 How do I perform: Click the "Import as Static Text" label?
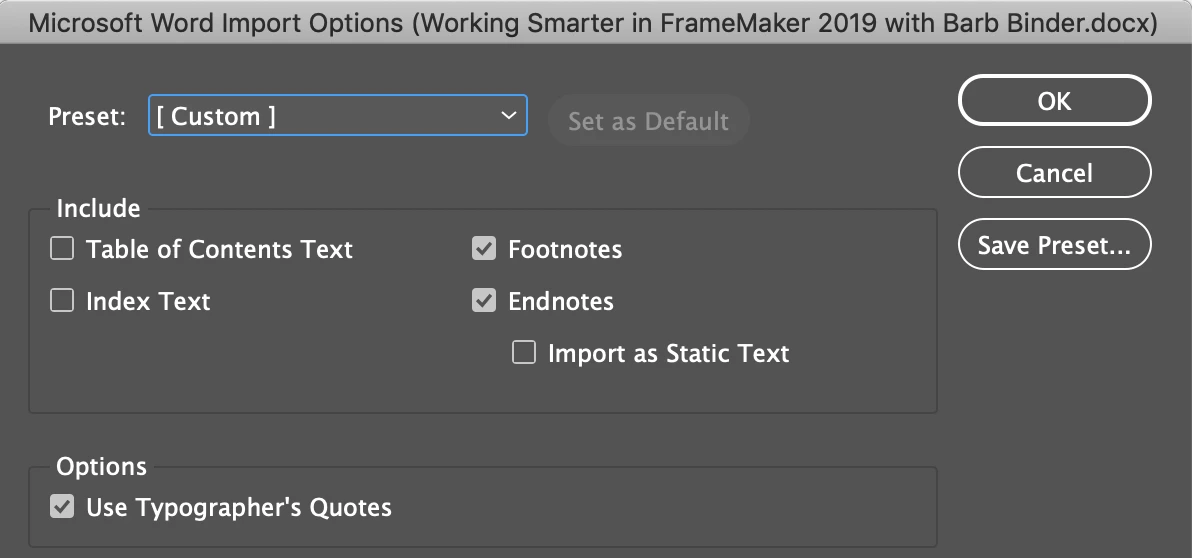coord(668,353)
